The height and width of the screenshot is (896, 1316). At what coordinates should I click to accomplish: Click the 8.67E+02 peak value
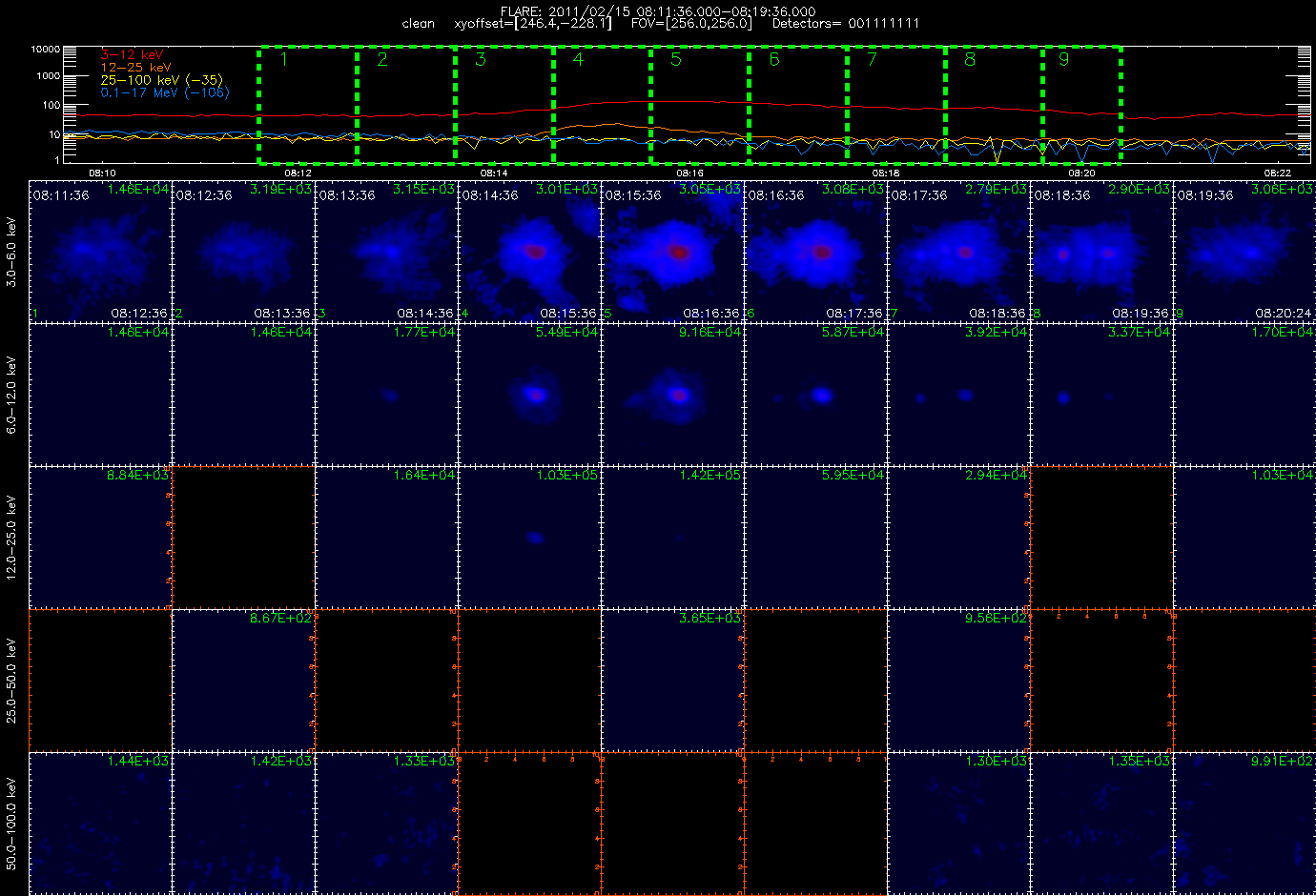click(x=280, y=619)
